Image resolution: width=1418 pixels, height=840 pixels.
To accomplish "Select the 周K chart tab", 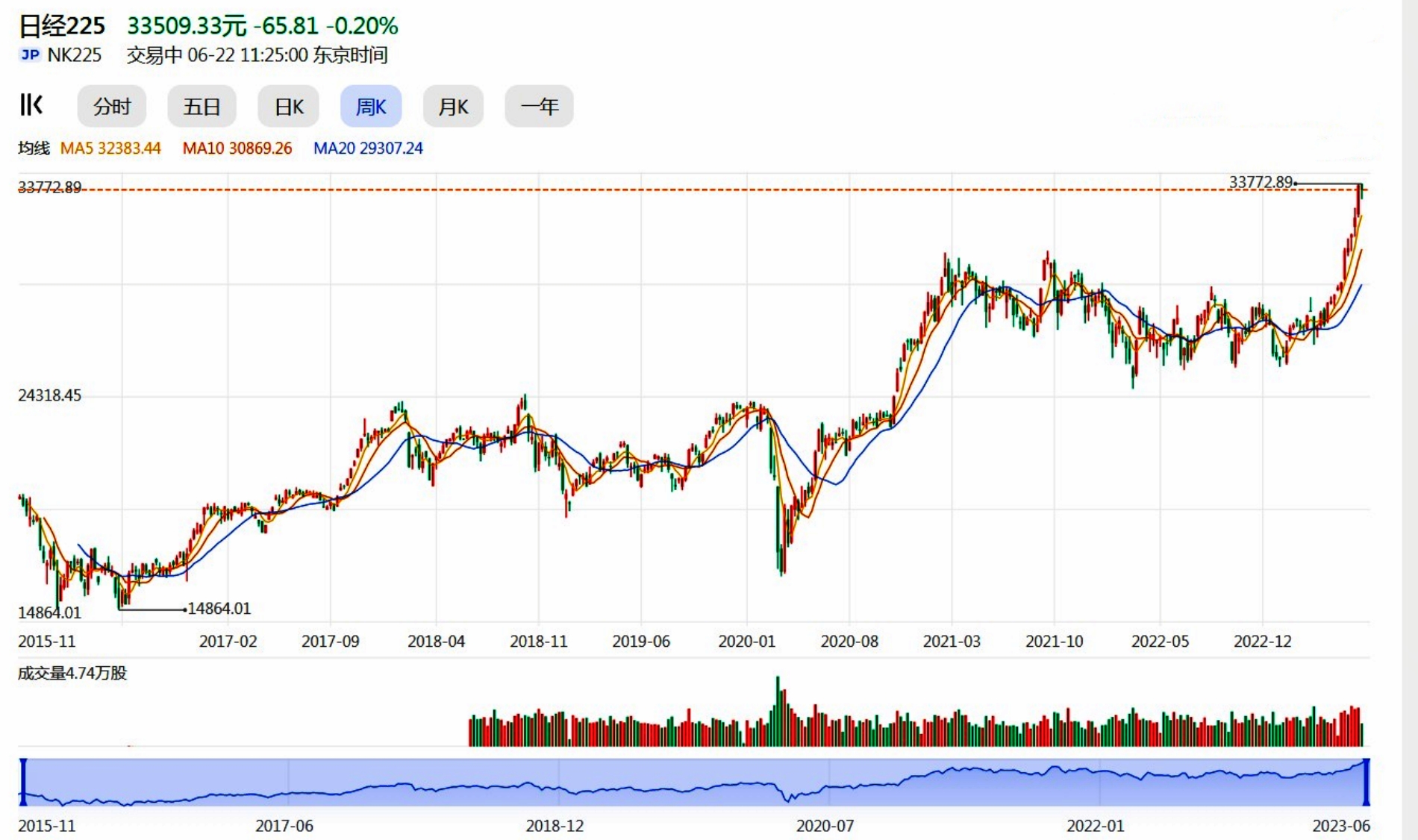I will (x=371, y=107).
